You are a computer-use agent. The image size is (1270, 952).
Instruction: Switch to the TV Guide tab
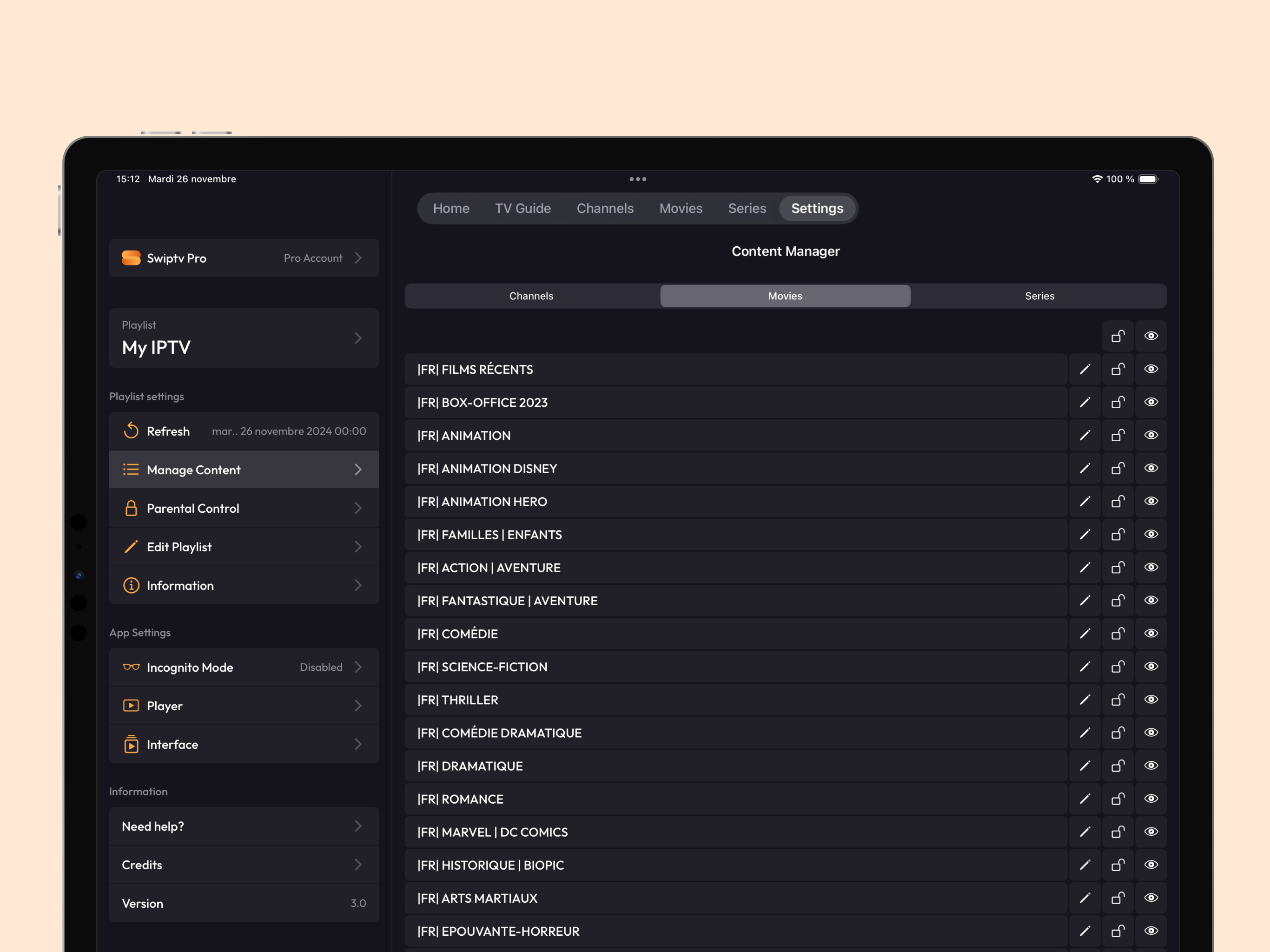523,208
